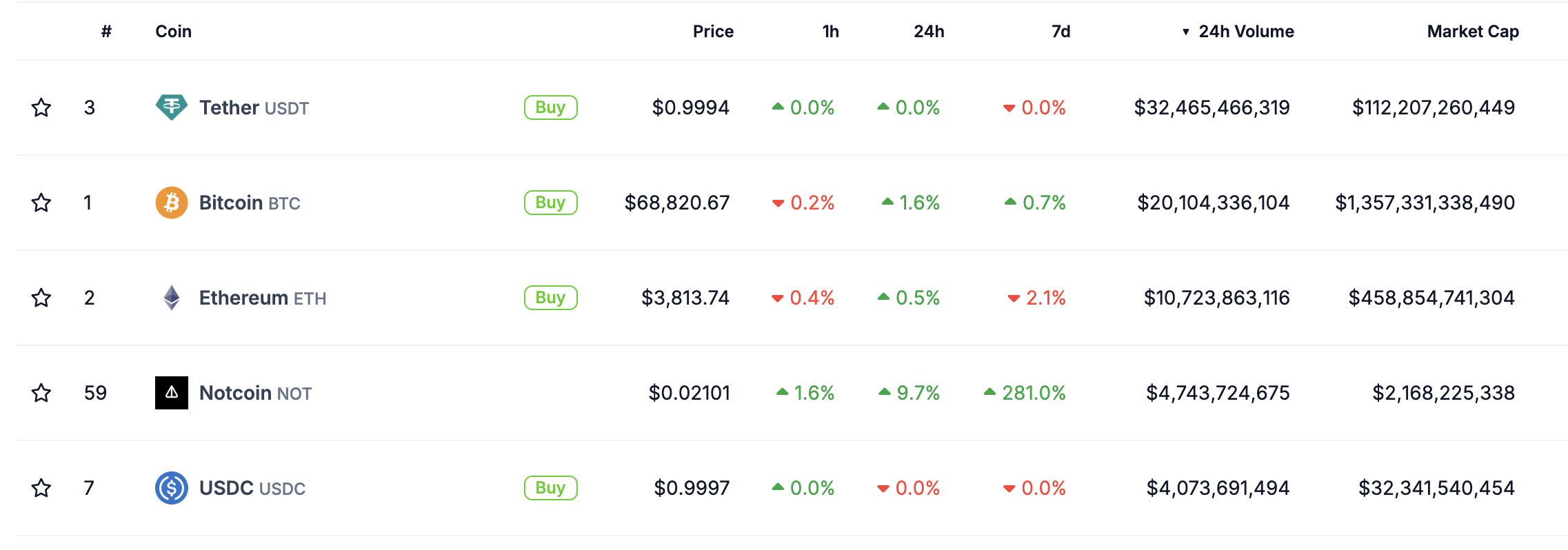Add Notcoin to favorites via star
This screenshot has width=1568, height=550.
coord(41,393)
